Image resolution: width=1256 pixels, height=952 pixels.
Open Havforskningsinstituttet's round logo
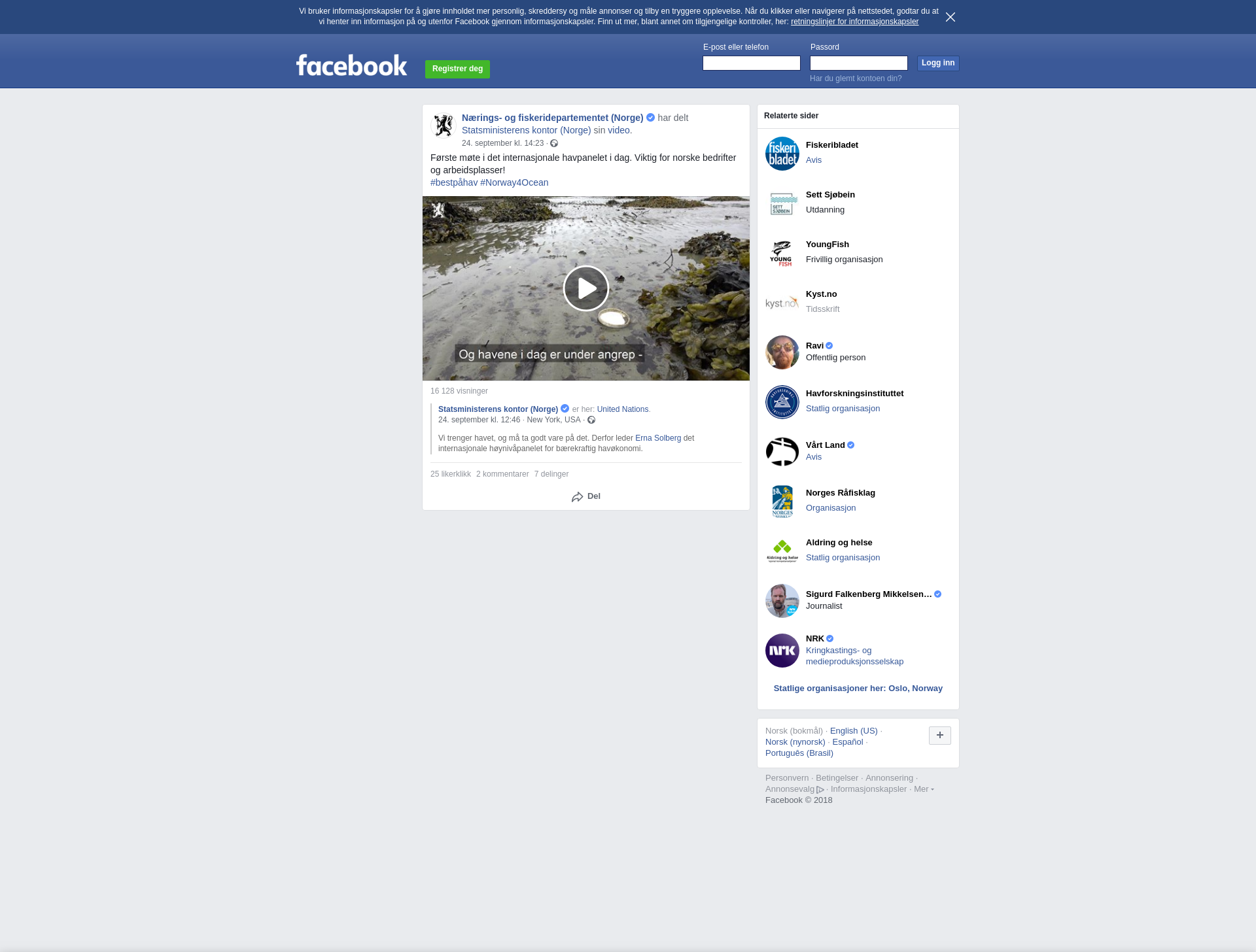(x=782, y=402)
